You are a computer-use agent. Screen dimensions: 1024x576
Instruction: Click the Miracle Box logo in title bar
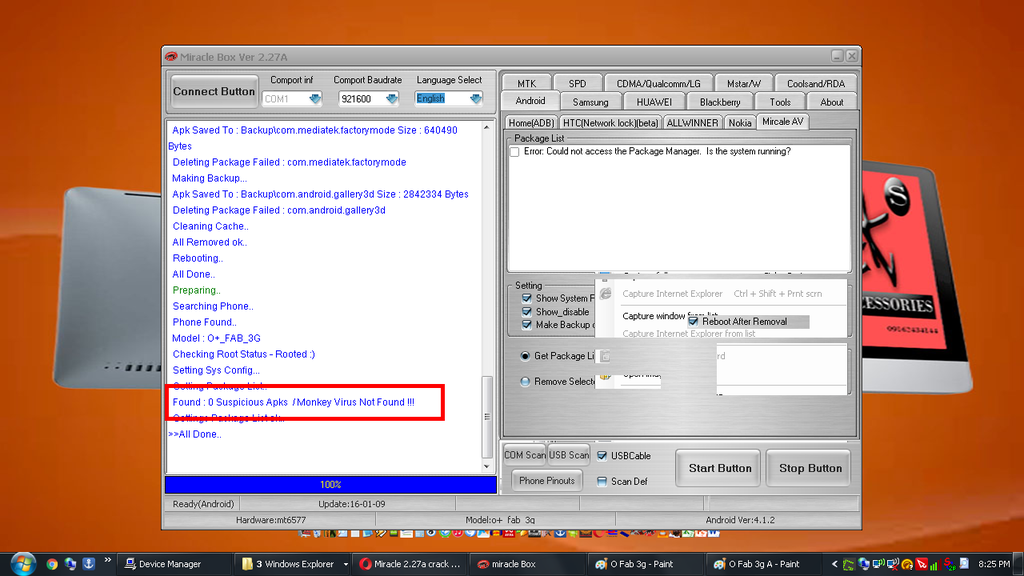pyautogui.click(x=171, y=56)
